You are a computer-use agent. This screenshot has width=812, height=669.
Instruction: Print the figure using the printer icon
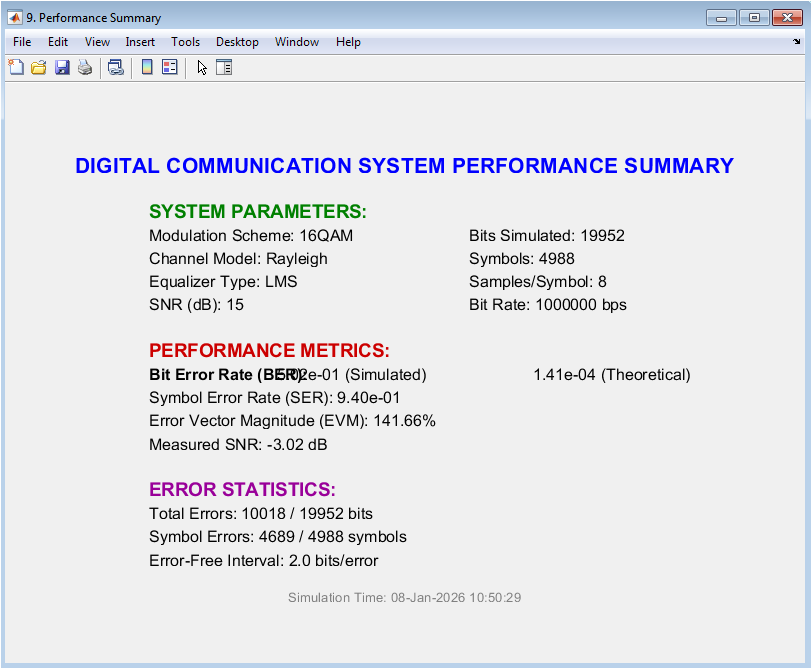click(85, 68)
